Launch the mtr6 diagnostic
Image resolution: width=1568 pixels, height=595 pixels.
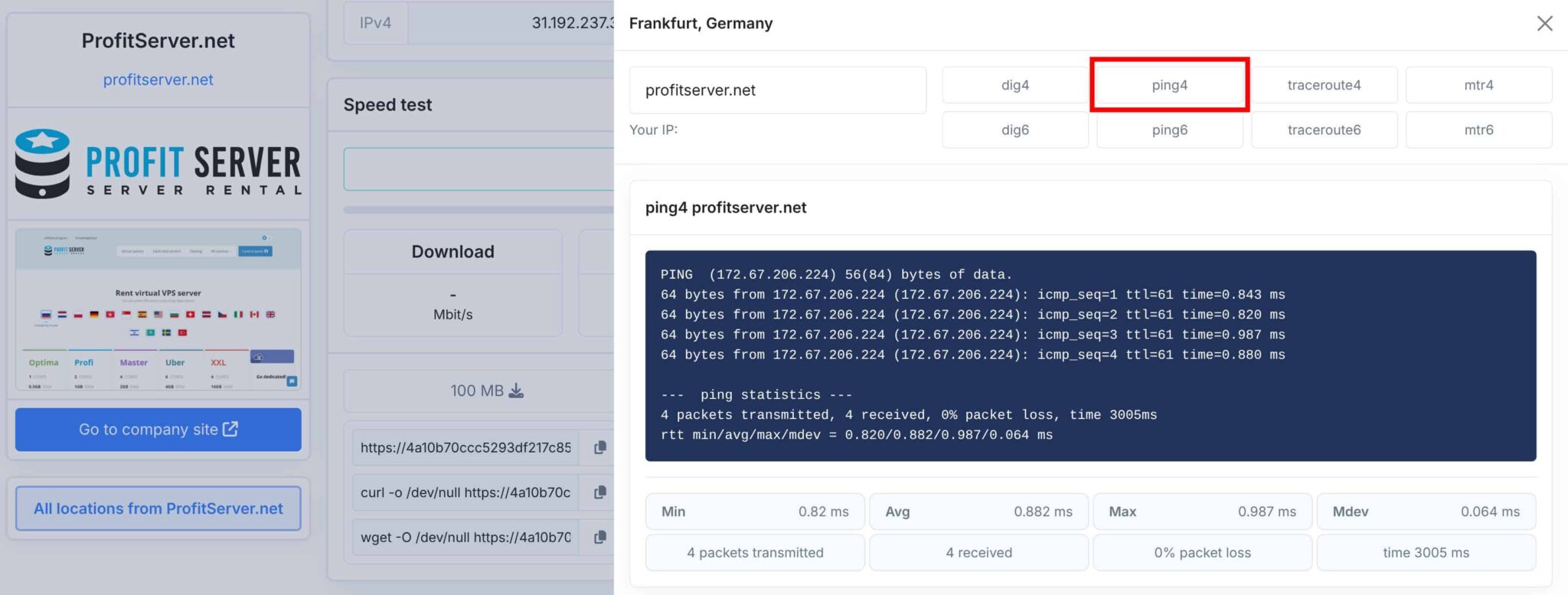coord(1478,129)
